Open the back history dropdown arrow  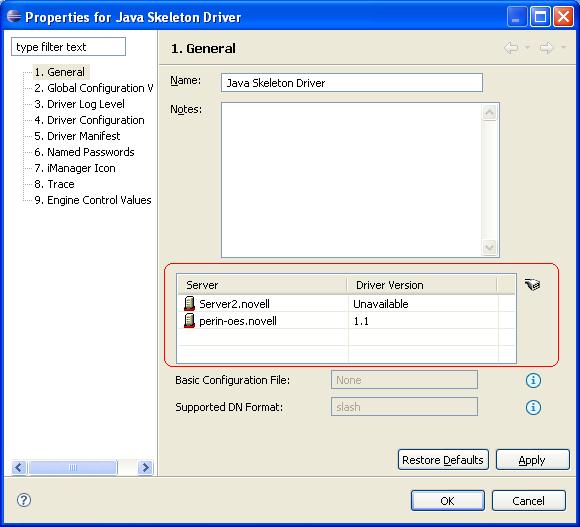click(x=528, y=47)
